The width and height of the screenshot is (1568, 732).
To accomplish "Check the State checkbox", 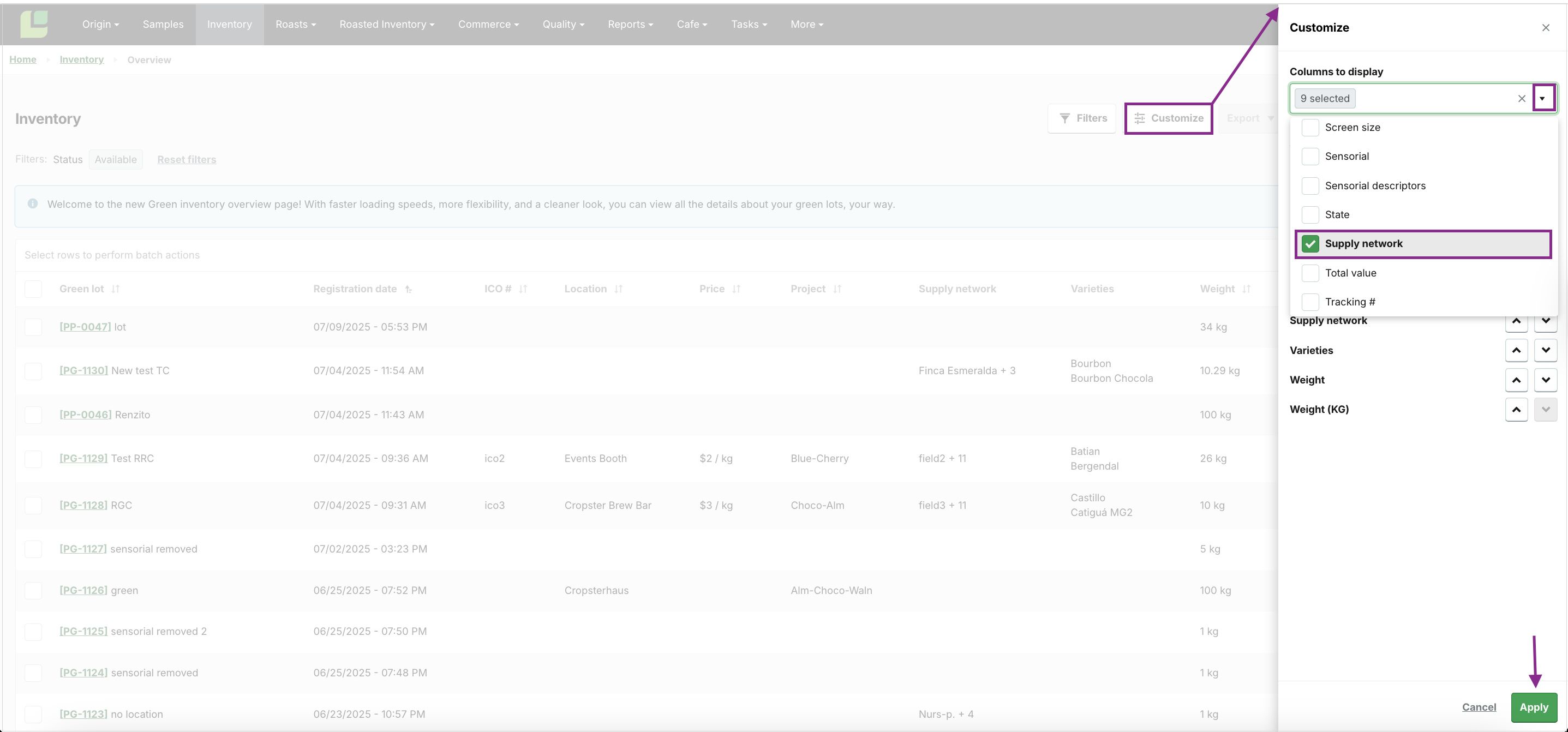I will pos(1310,215).
